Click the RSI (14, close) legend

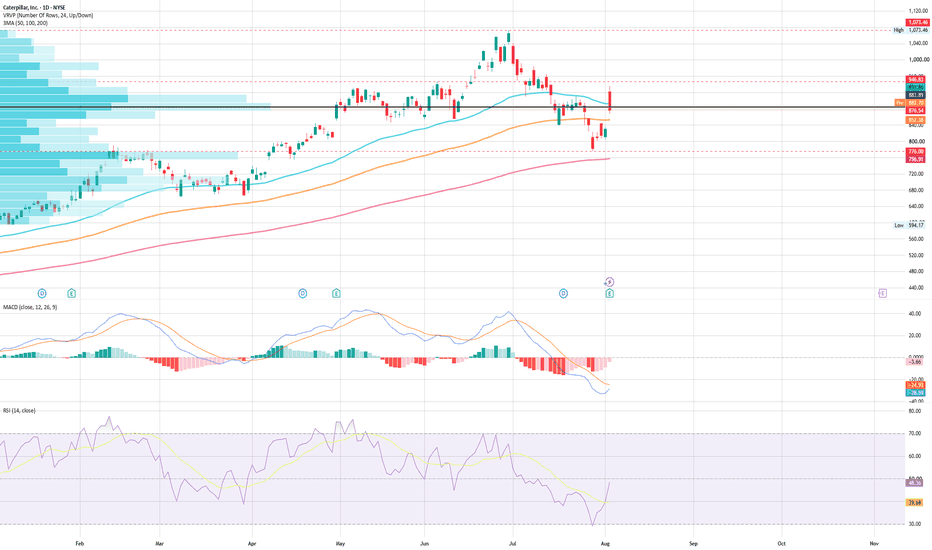tap(19, 410)
